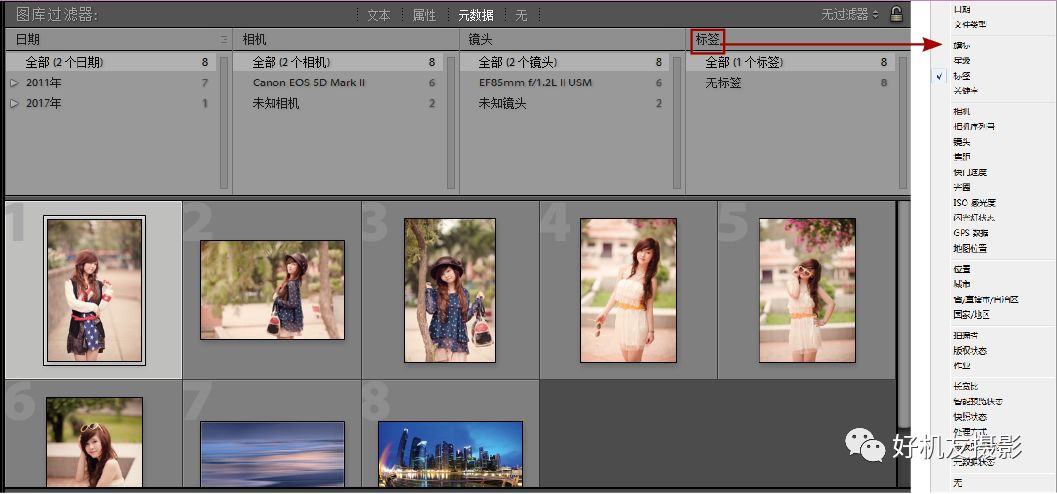Image resolution: width=1057 pixels, height=494 pixels.
Task: Expand the 2017年 date group
Action: (15, 104)
